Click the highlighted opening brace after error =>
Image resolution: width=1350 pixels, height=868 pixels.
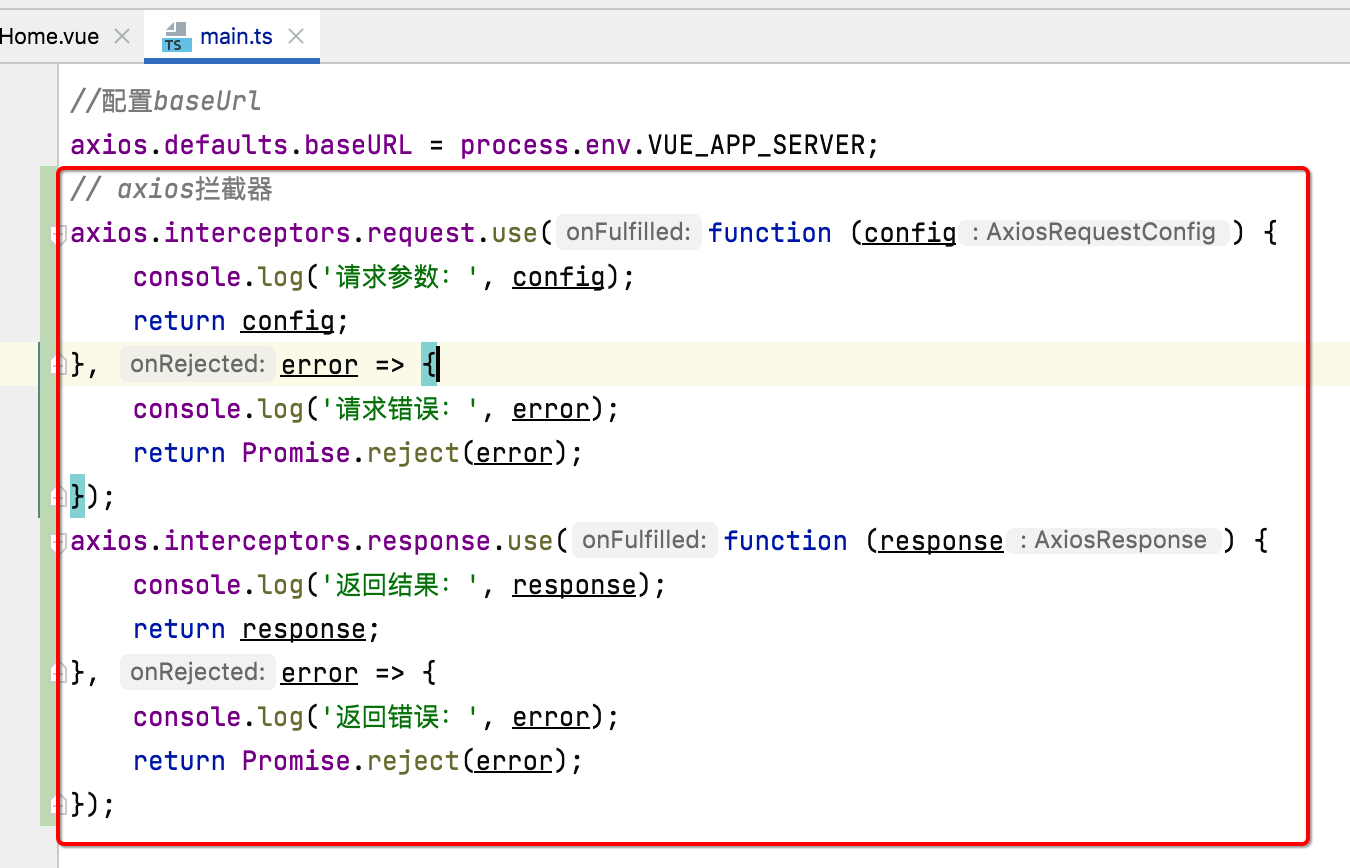428,365
